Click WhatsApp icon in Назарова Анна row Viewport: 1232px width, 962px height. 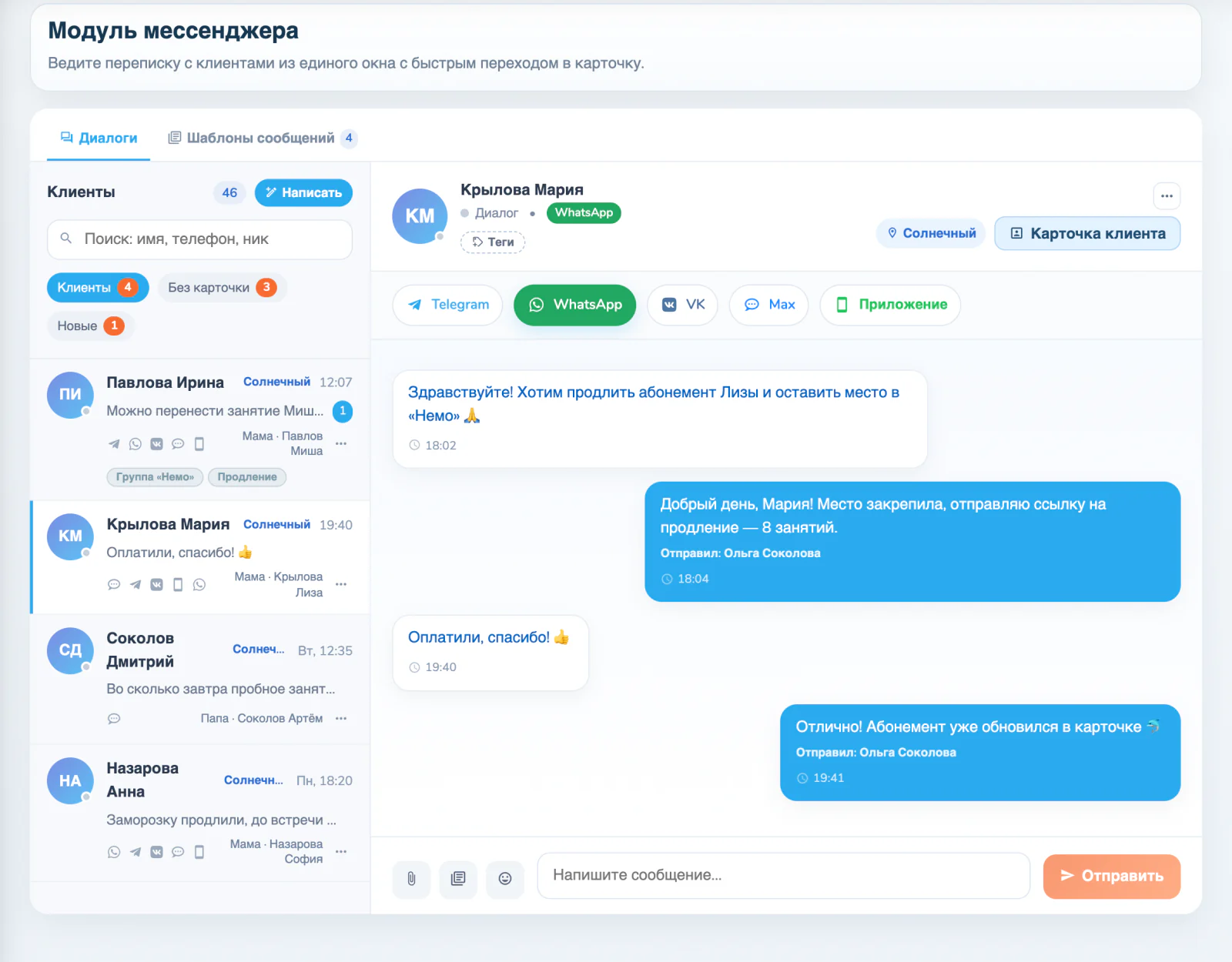pos(114,852)
